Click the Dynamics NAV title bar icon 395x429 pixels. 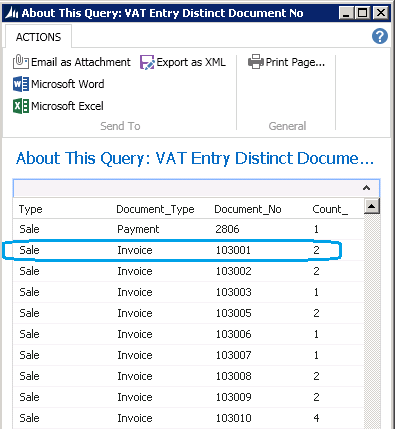click(12, 13)
